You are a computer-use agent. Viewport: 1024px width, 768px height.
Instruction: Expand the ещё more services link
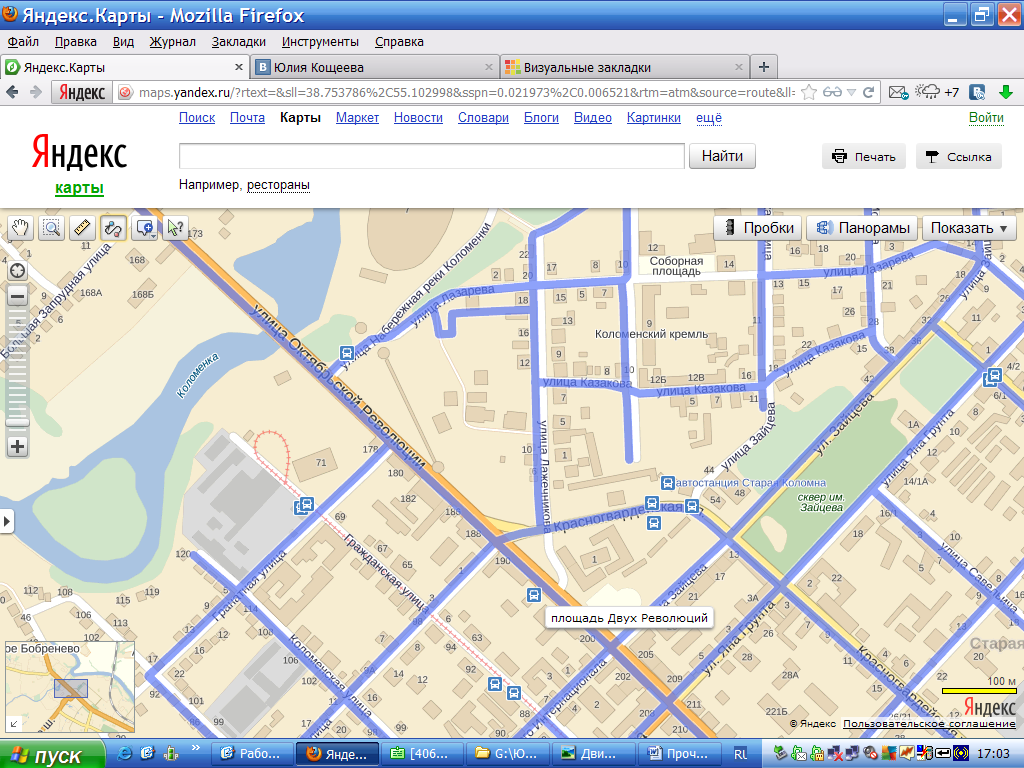pos(709,118)
